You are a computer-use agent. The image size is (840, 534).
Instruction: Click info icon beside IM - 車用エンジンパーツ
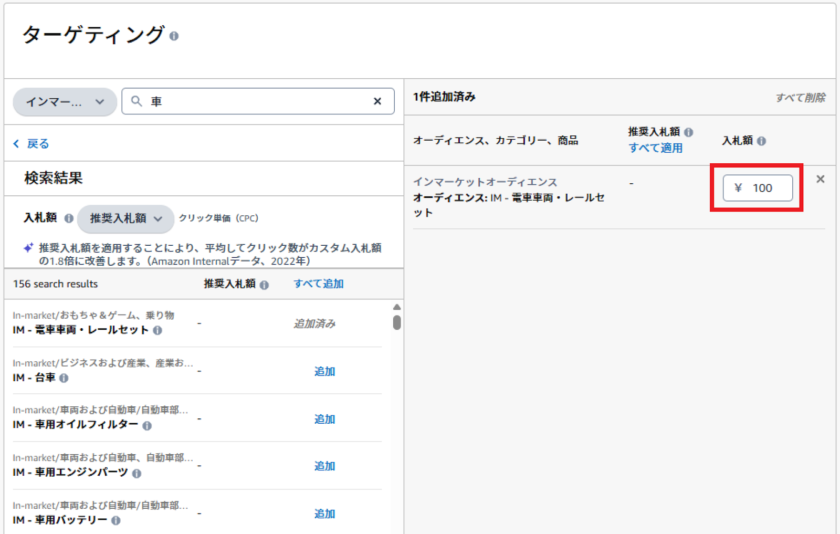[136, 473]
